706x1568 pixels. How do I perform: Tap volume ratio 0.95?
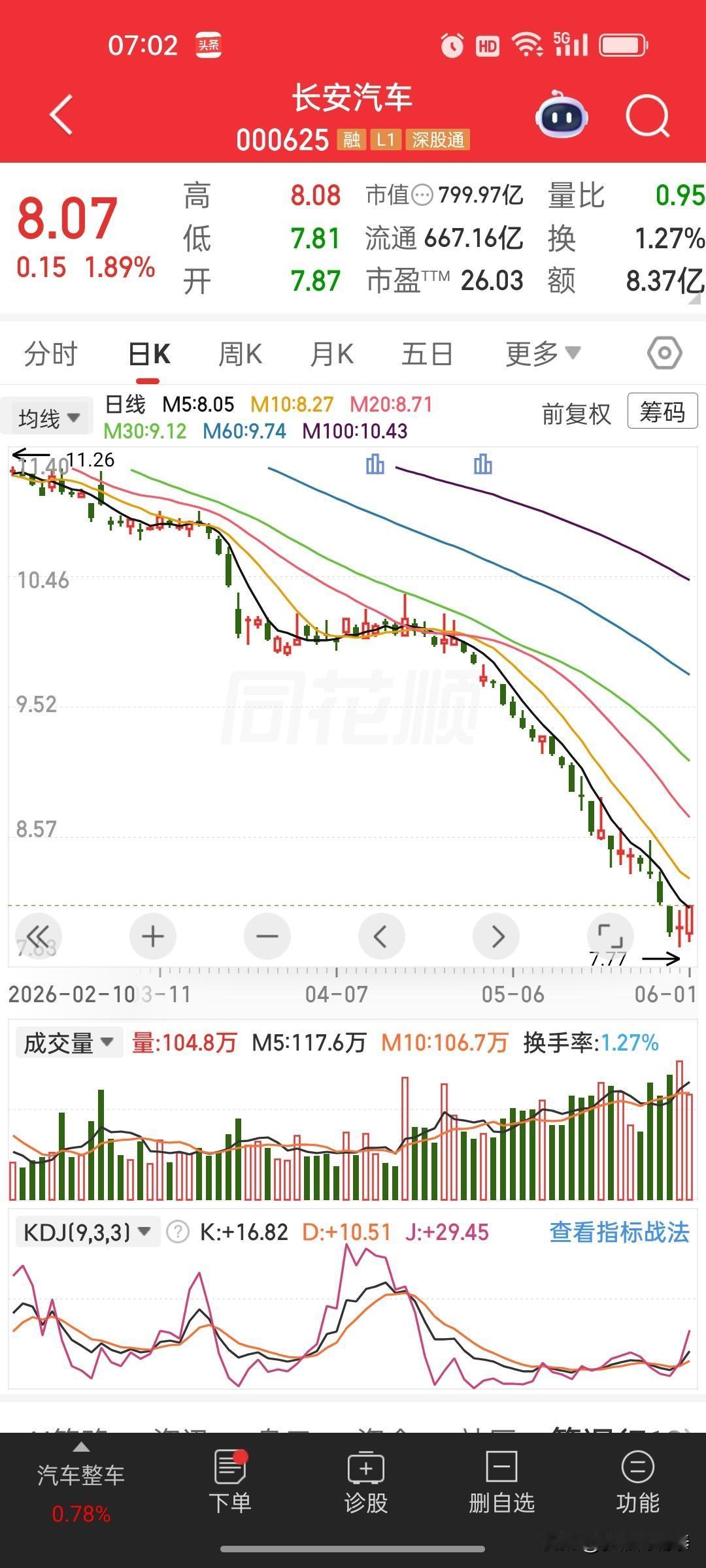(x=681, y=195)
